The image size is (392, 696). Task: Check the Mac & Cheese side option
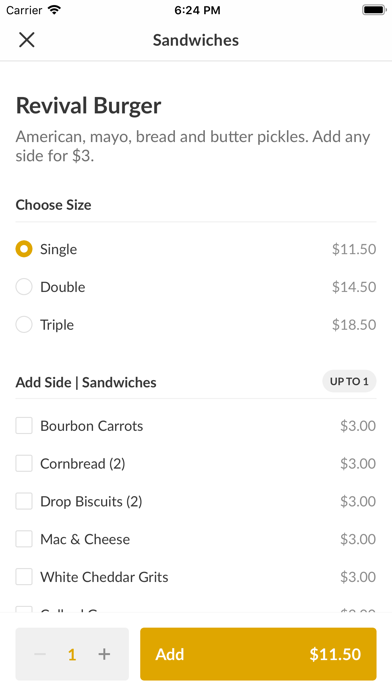24,539
